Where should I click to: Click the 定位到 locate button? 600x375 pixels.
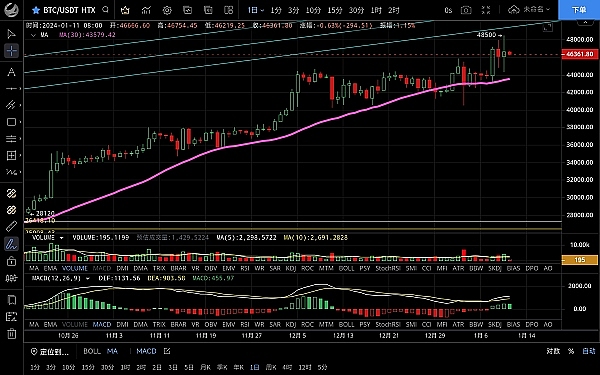(50, 351)
